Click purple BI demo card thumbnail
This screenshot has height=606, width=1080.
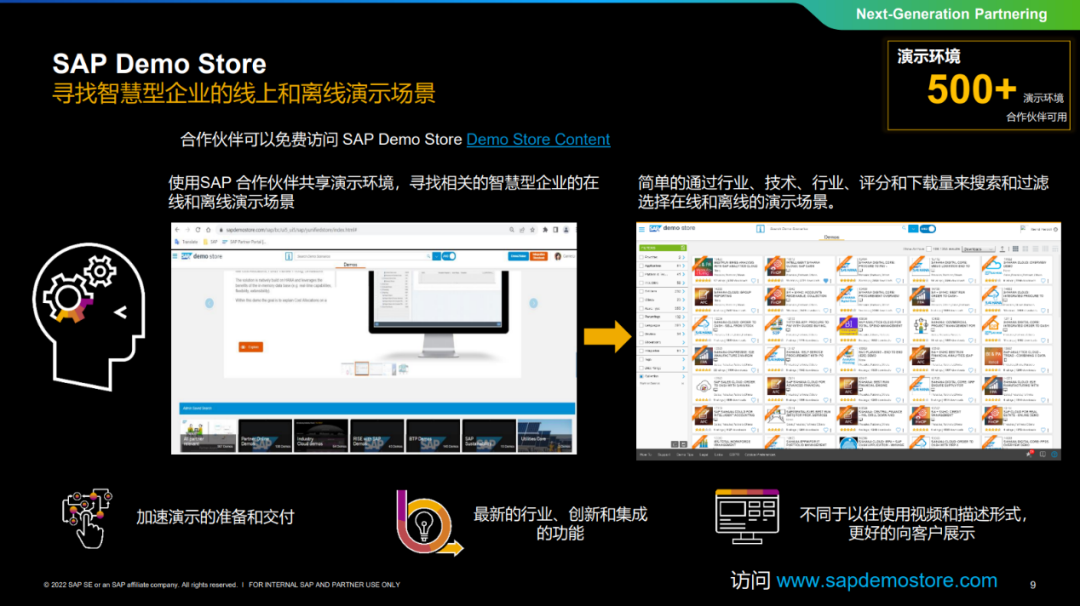point(848,326)
